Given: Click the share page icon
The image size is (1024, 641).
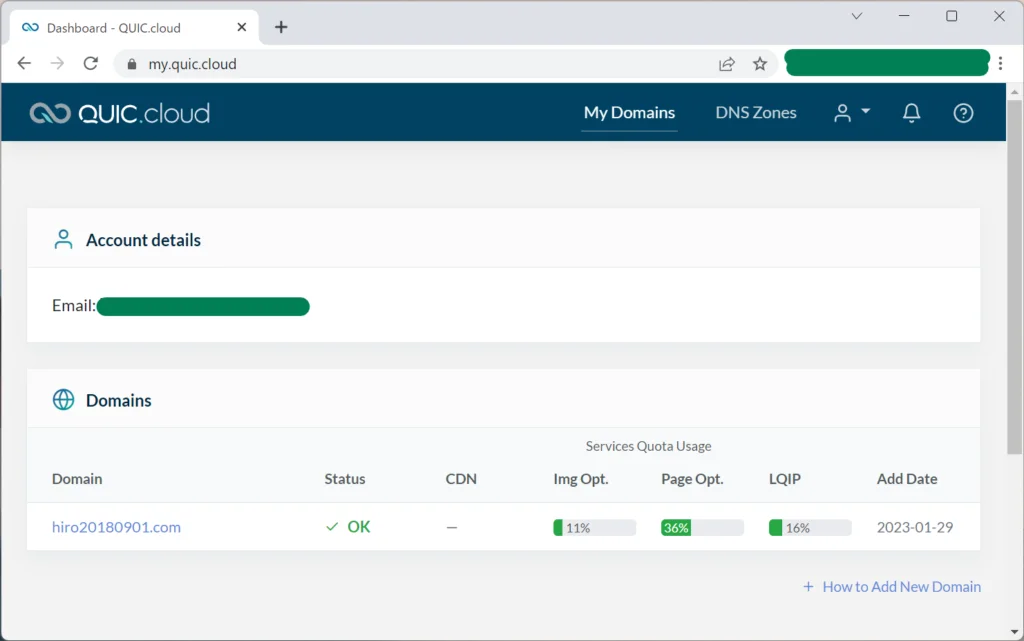Looking at the screenshot, I should (727, 64).
